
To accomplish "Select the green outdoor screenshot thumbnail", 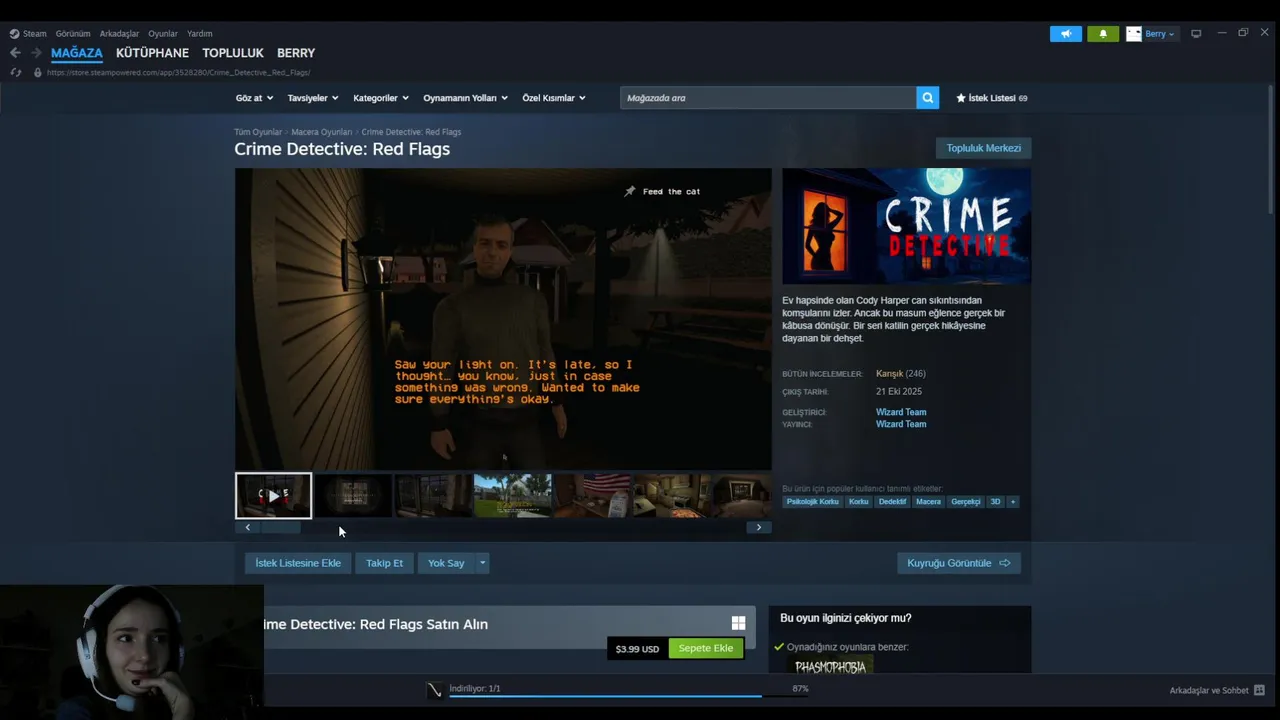I will pyautogui.click(x=513, y=496).
